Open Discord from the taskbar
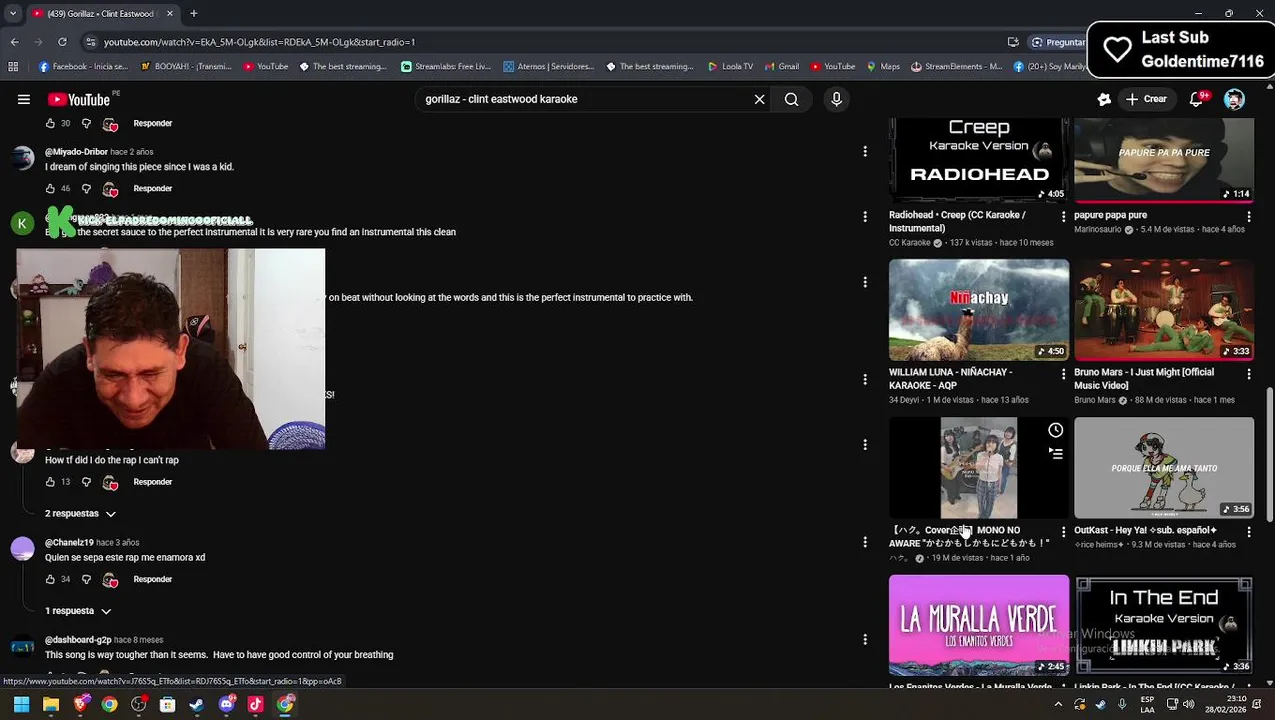The image size is (1275, 720). (x=226, y=704)
